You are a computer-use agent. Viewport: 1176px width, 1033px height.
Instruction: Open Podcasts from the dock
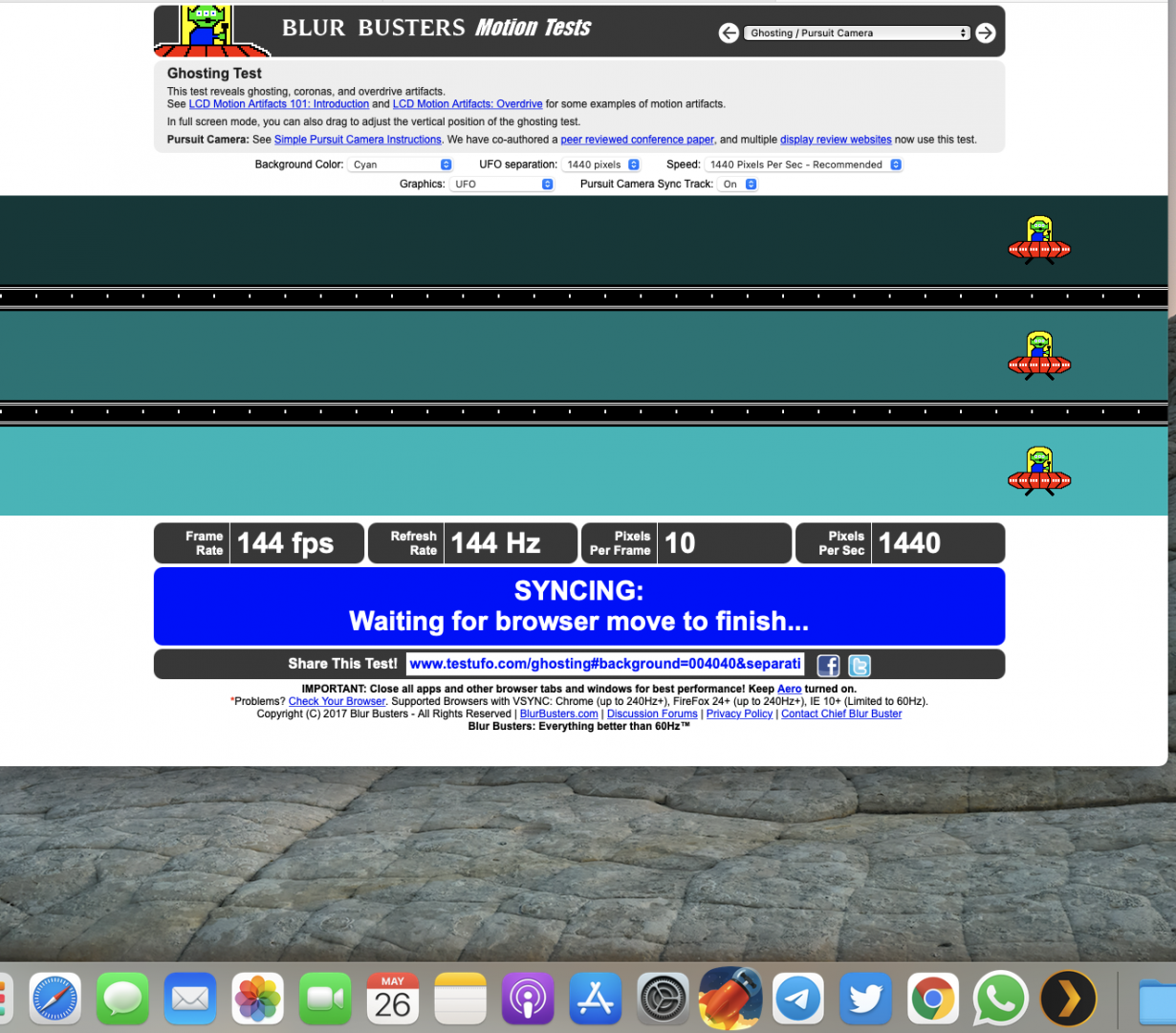528,1000
